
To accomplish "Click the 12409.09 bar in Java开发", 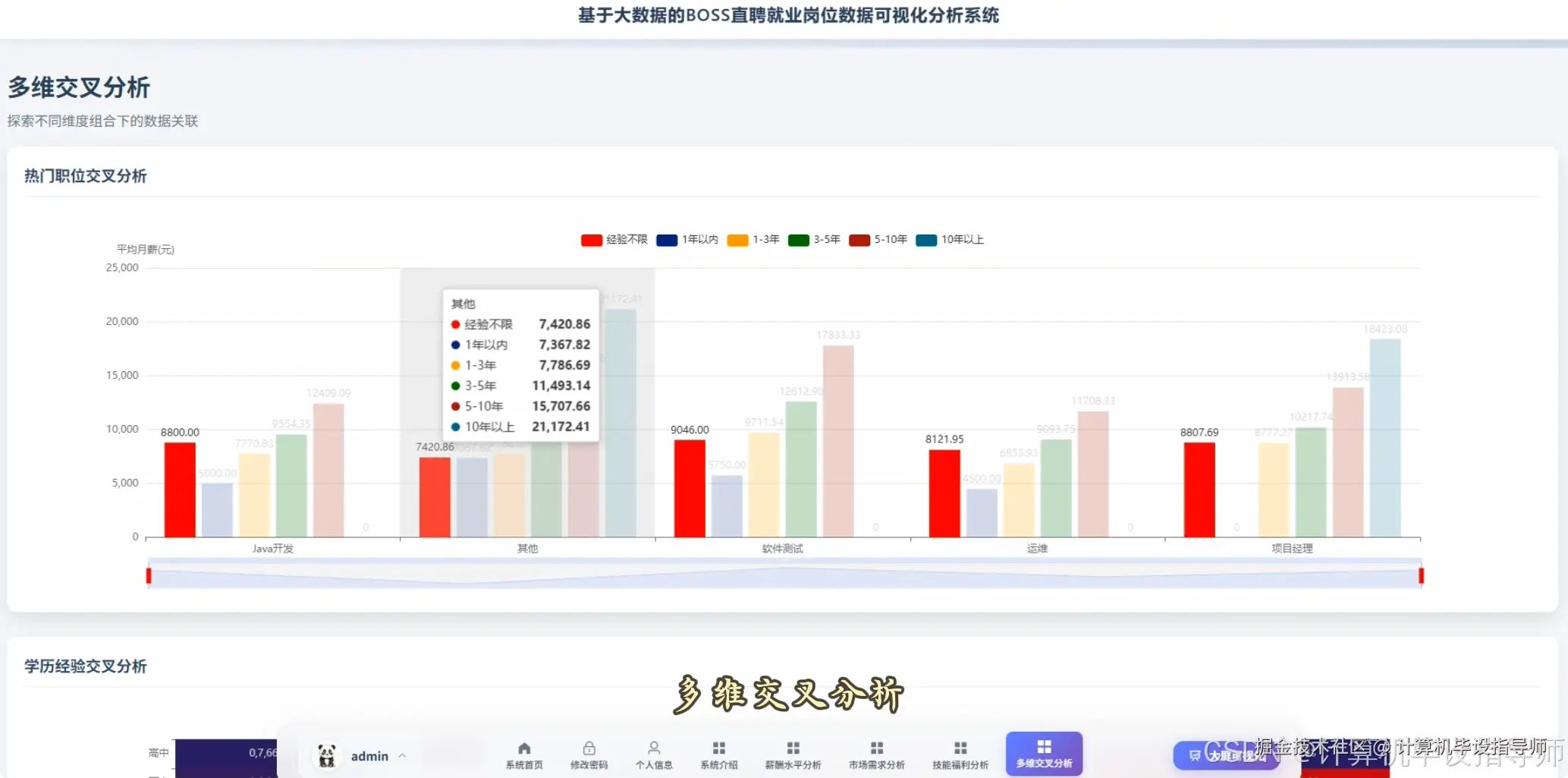I will [x=328, y=471].
